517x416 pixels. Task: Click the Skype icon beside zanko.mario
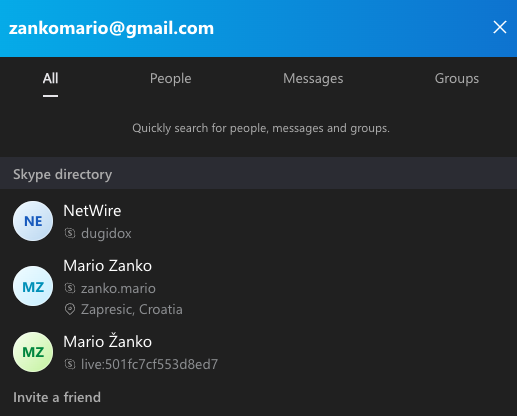[x=70, y=288]
